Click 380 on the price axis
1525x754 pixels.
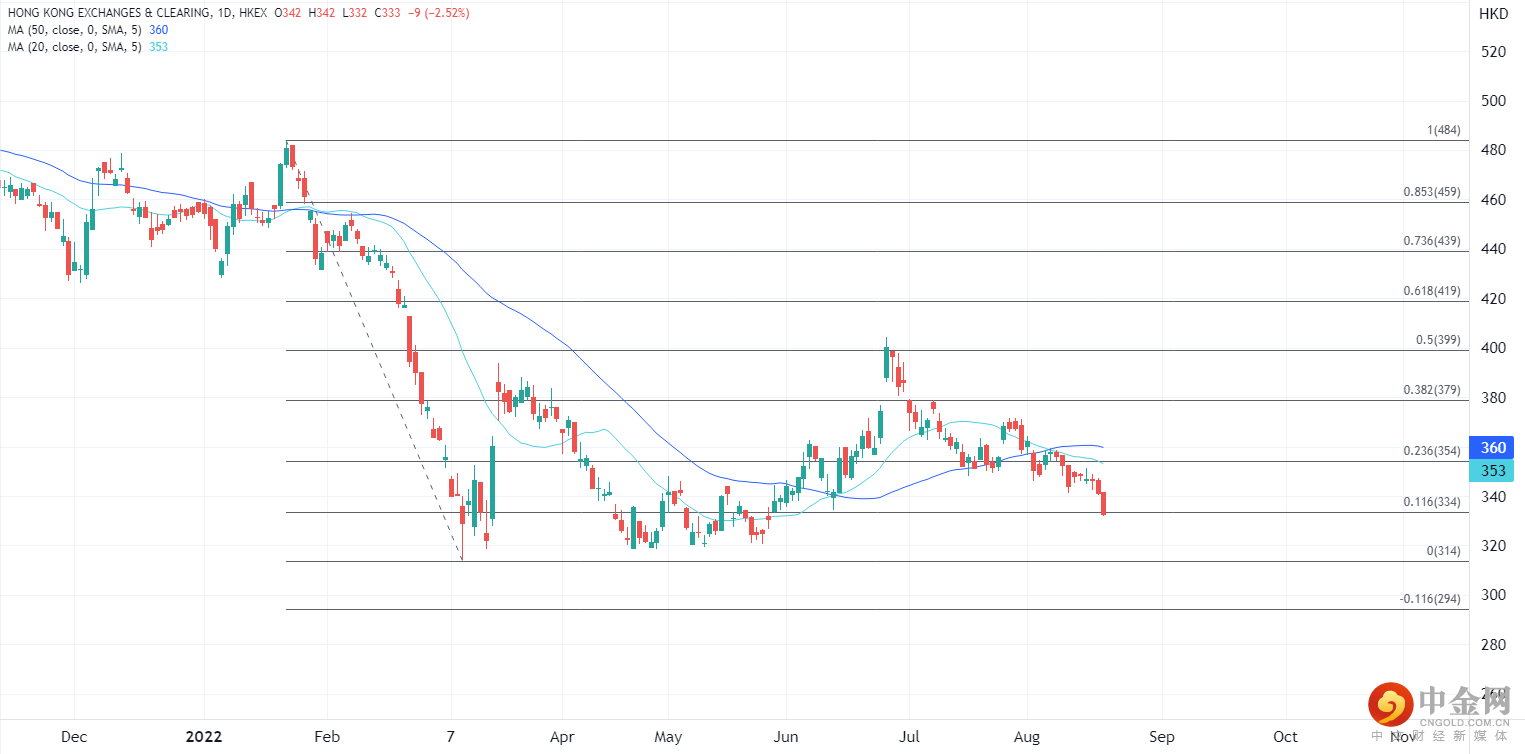tap(1493, 398)
